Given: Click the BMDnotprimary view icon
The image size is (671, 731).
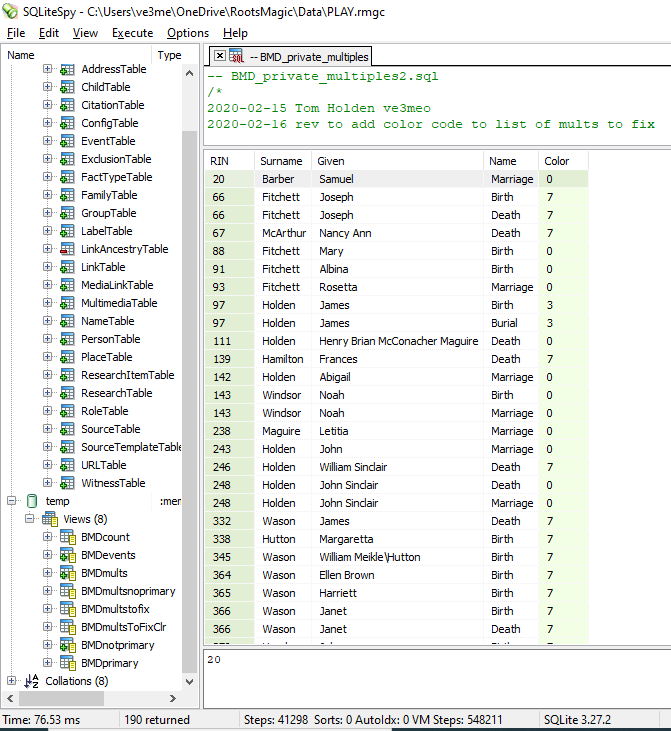Looking at the screenshot, I should click(68, 646).
